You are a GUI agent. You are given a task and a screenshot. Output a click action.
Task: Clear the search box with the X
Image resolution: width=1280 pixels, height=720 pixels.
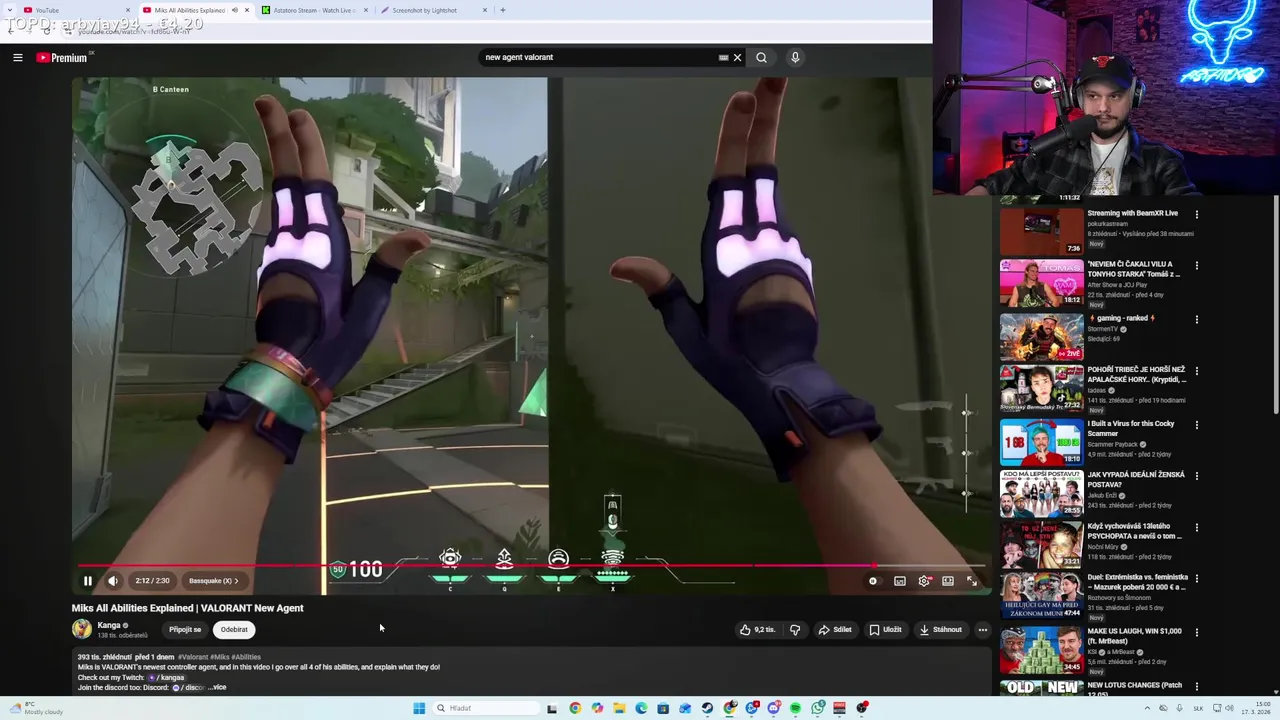(737, 57)
